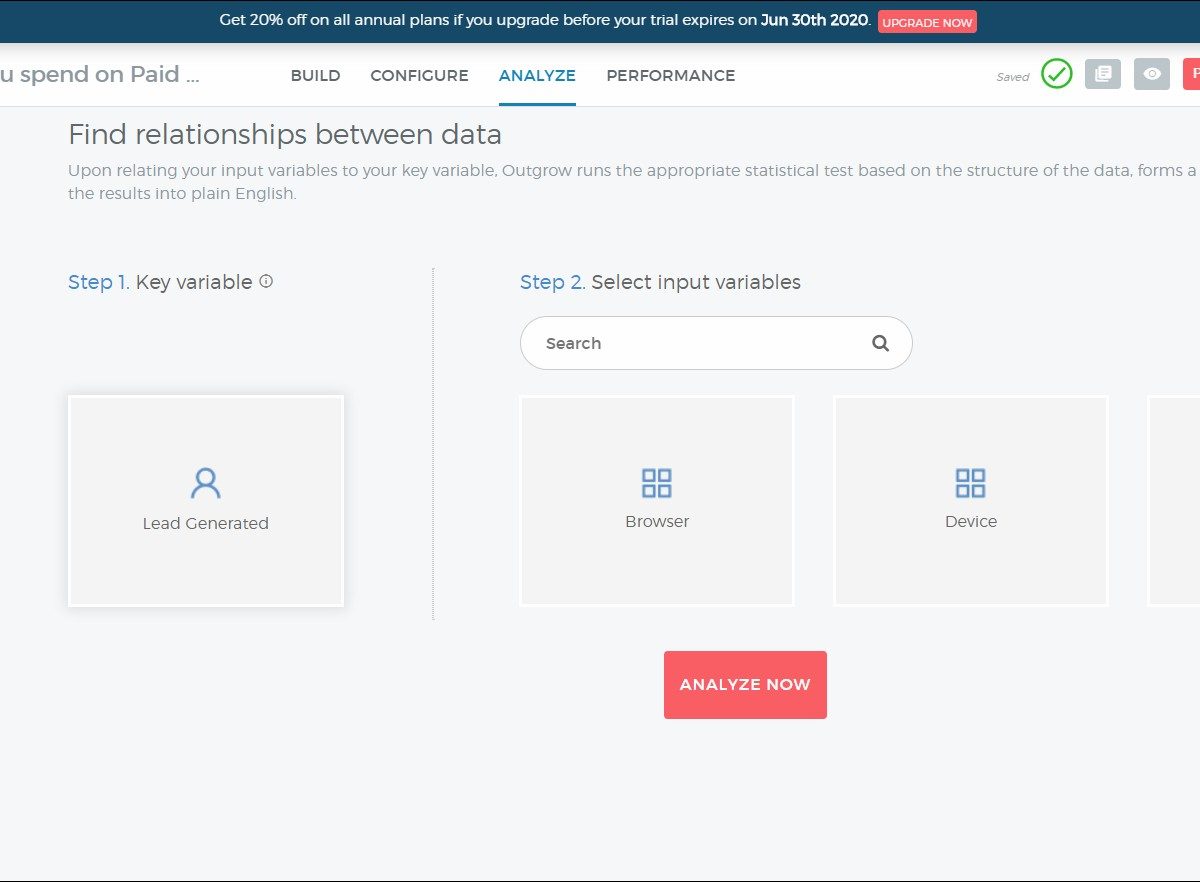Click the partially visible third variable card
1200x882 pixels.
(1175, 500)
